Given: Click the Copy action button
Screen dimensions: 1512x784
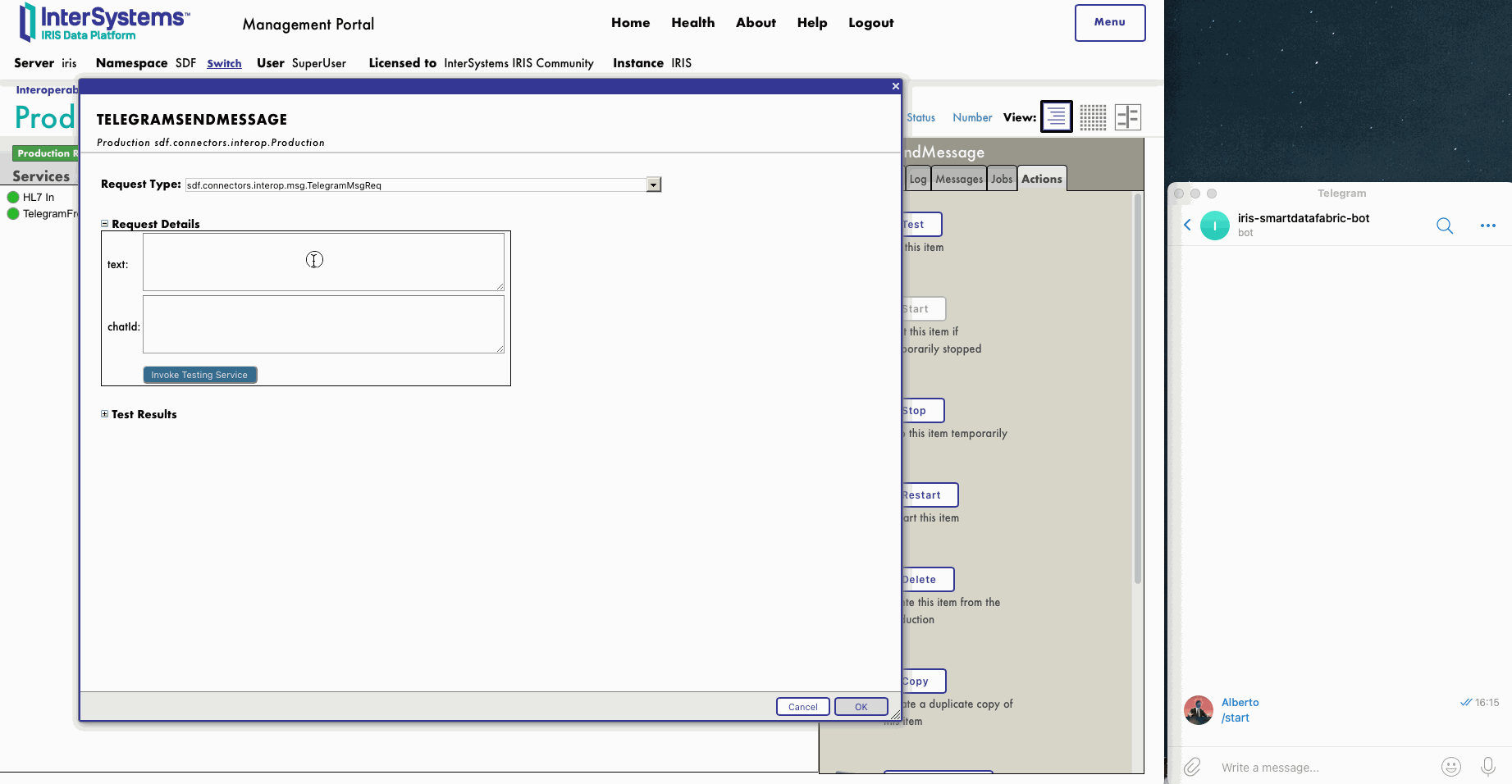Looking at the screenshot, I should (923, 681).
